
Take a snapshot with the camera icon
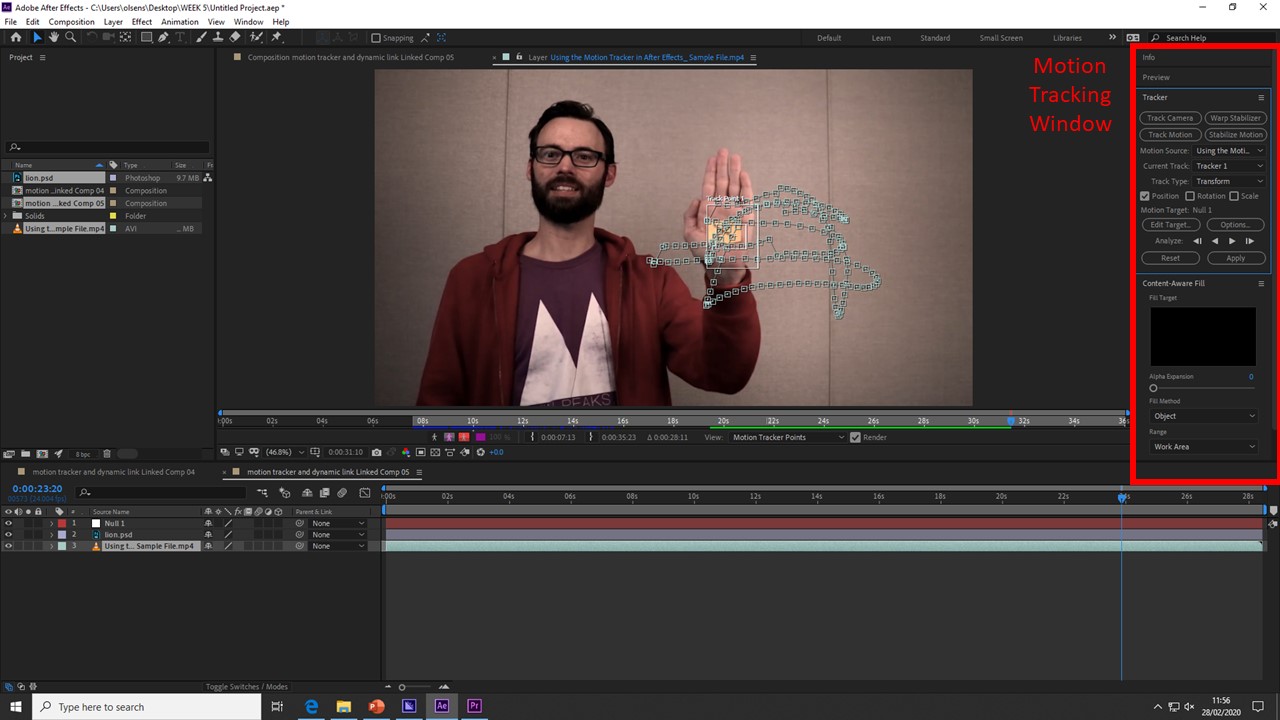point(376,451)
